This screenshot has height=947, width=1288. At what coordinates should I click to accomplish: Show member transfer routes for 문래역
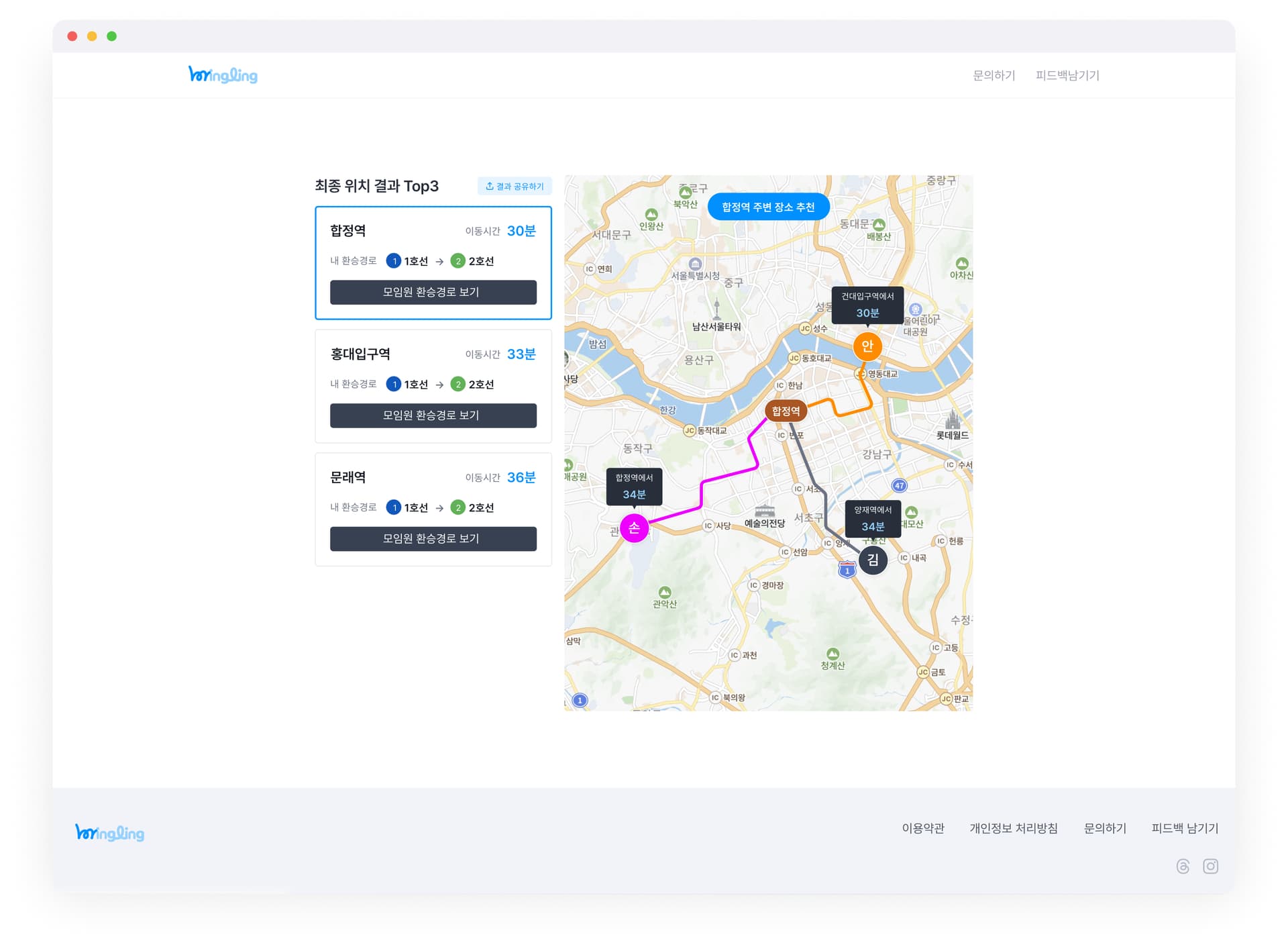click(433, 539)
